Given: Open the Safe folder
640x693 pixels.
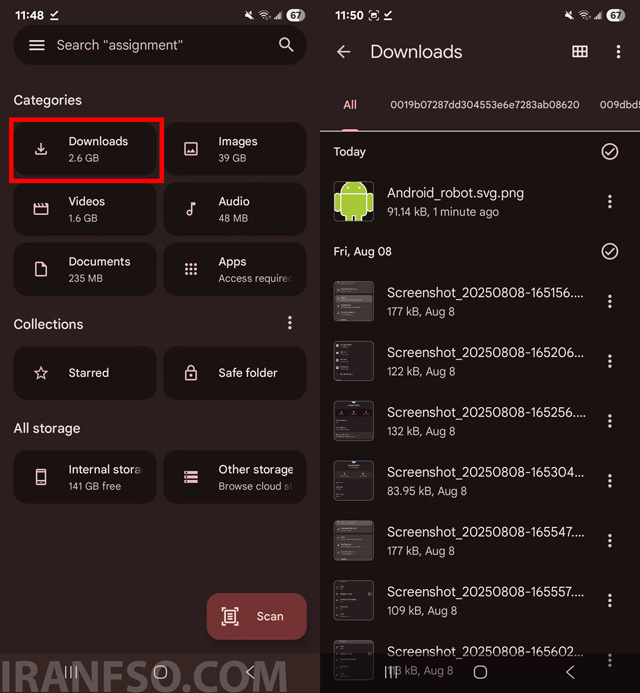Looking at the screenshot, I should click(x=235, y=373).
